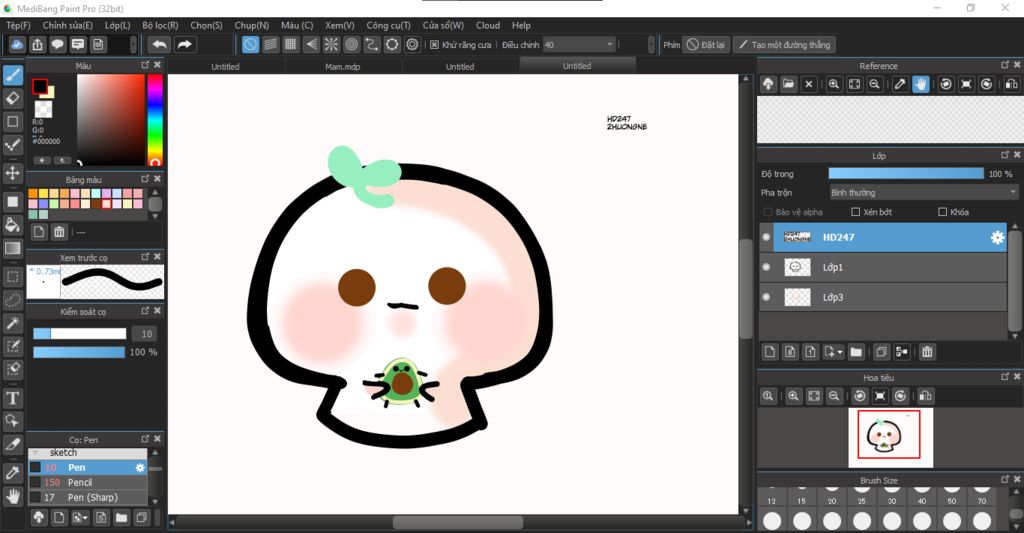1024x533 pixels.
Task: Enable the radial snap guide icon
Action: coord(331,44)
